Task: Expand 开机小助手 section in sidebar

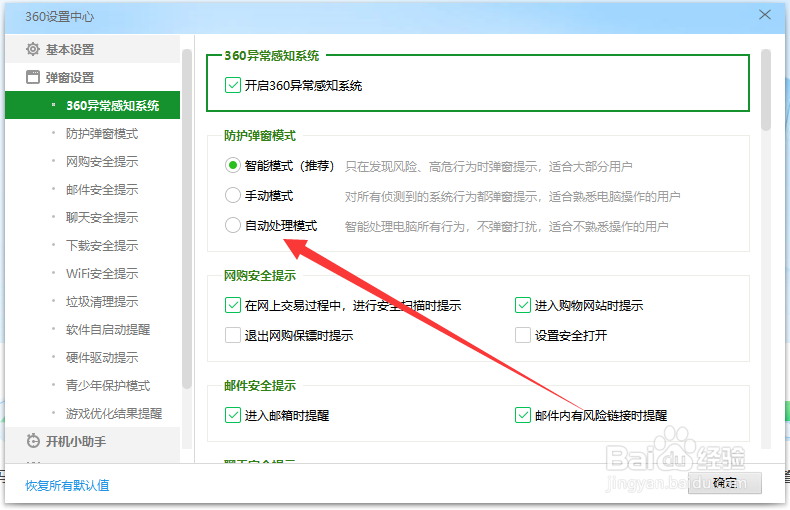Action: coord(93,441)
